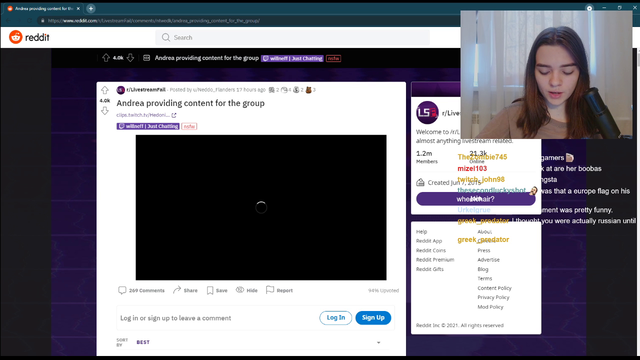Report the post
Screen dimensions: 640x360
(x=279, y=290)
